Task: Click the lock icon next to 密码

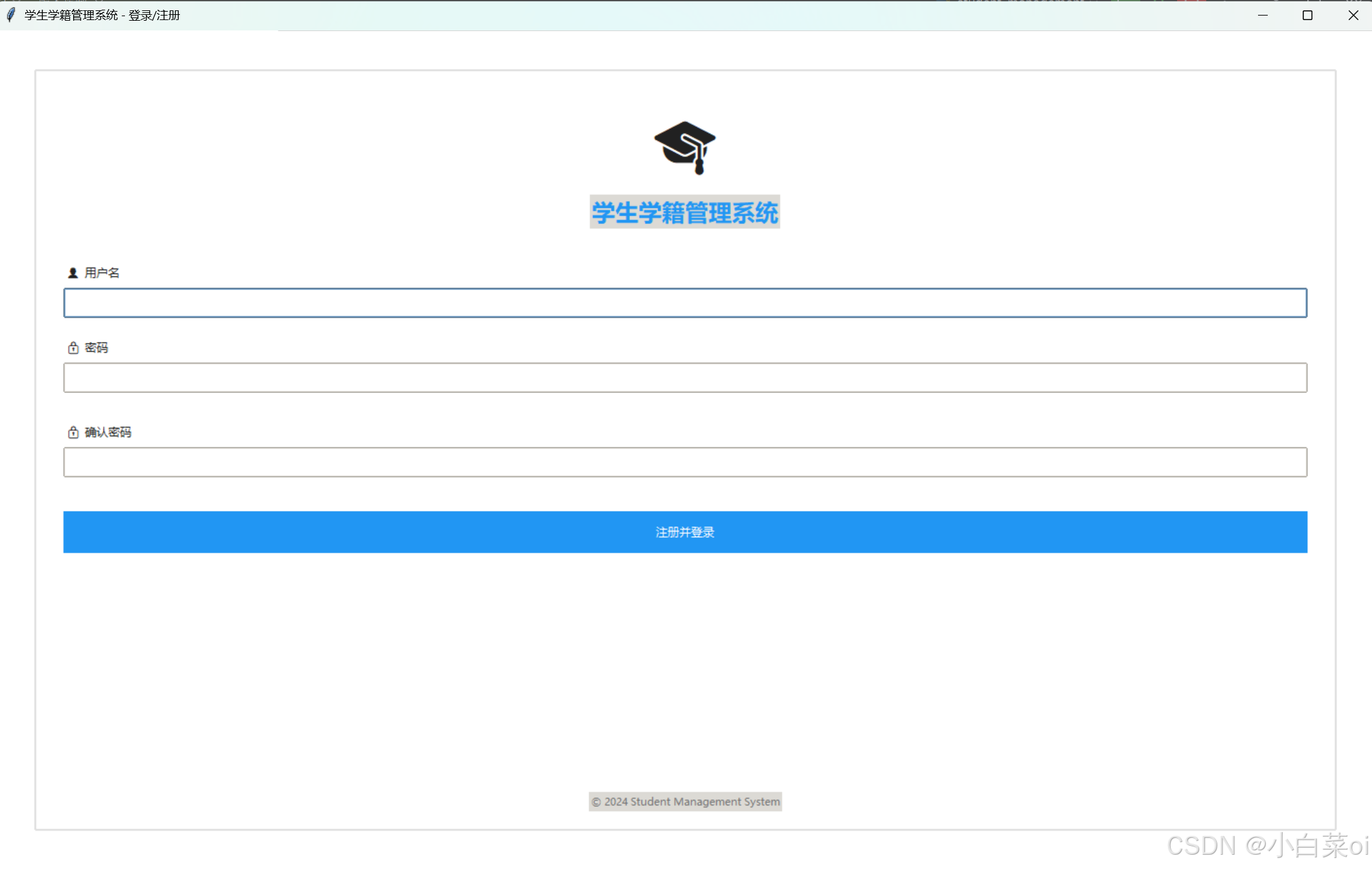Action: point(73,348)
